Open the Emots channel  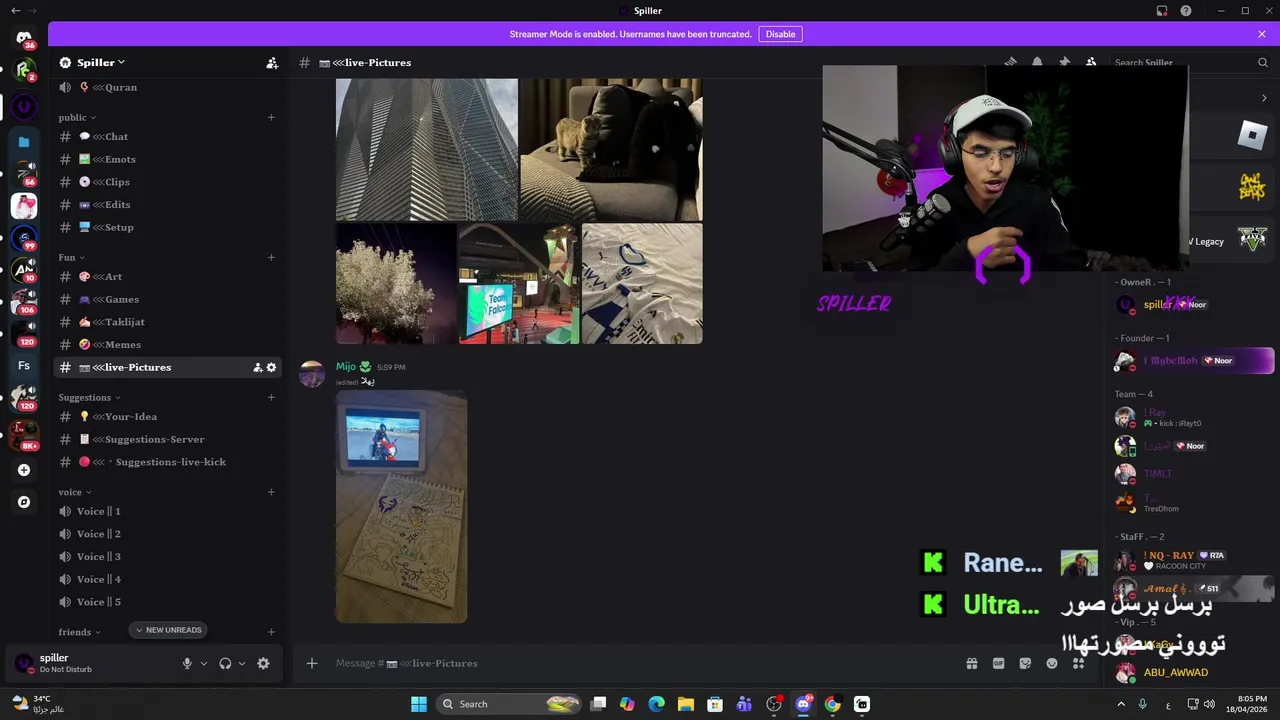point(167,159)
